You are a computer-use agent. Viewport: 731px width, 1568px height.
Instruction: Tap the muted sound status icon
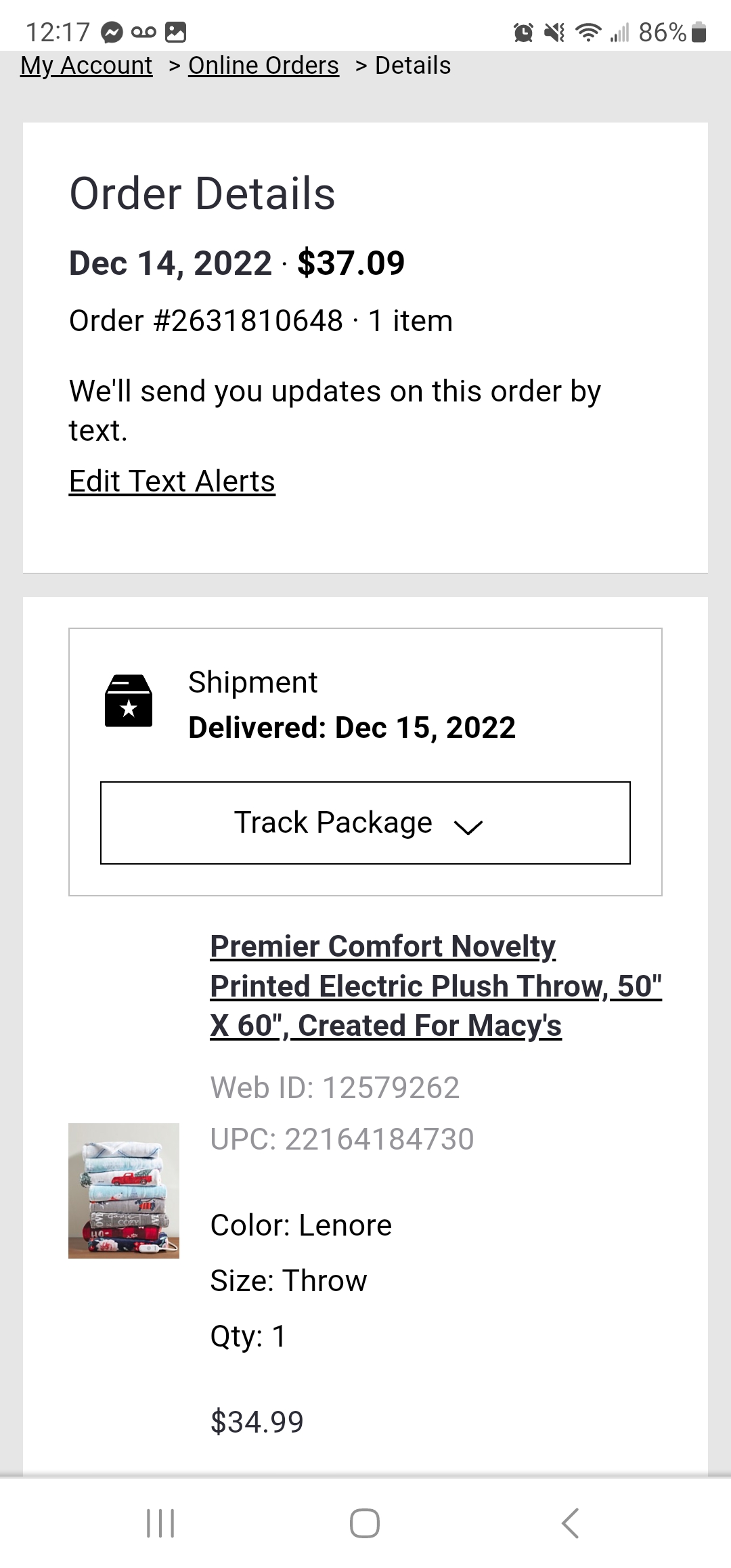(x=555, y=32)
